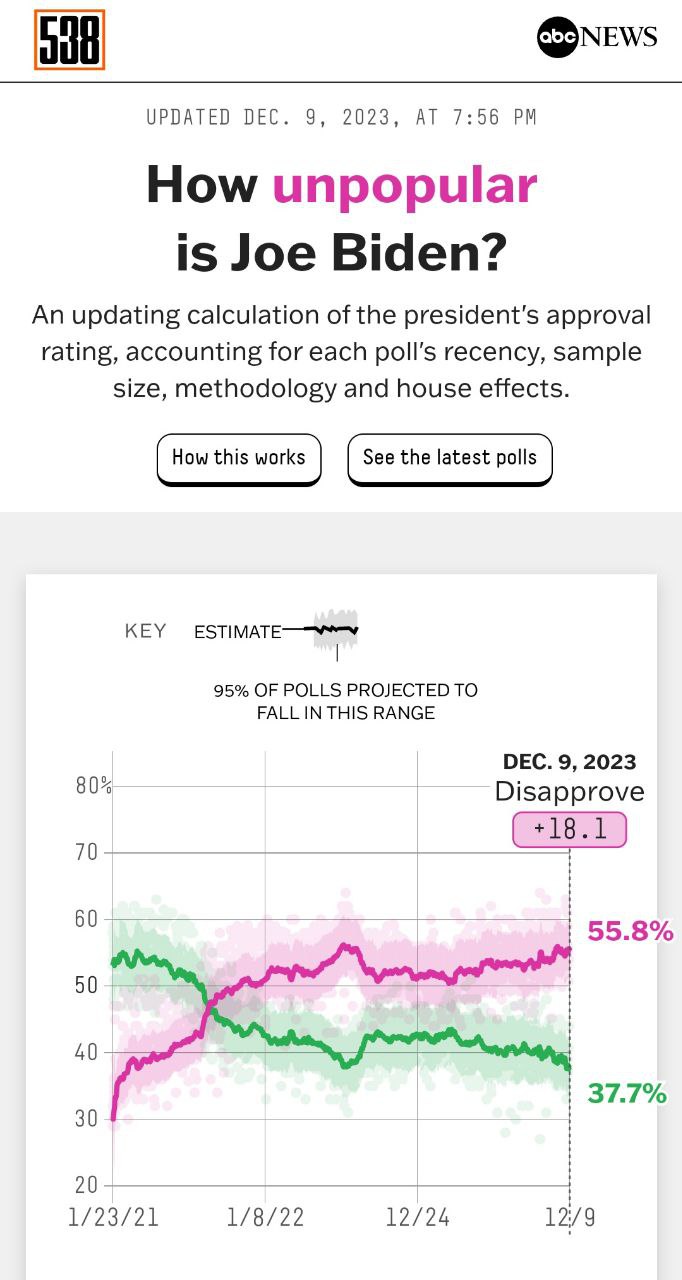The width and height of the screenshot is (682, 1280).
Task: Open "See the latest polls"
Action: point(449,458)
